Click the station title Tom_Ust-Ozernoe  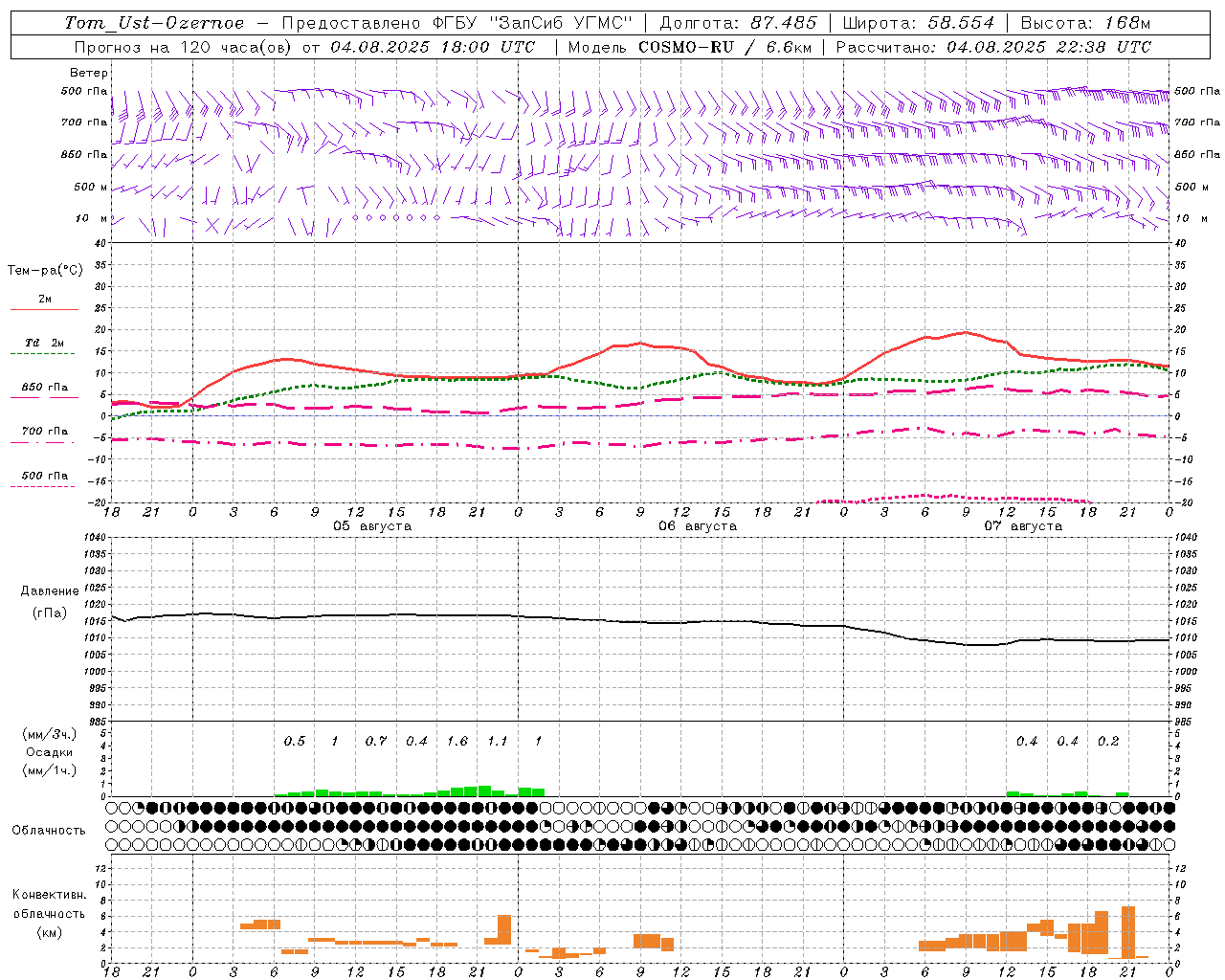tap(154, 23)
